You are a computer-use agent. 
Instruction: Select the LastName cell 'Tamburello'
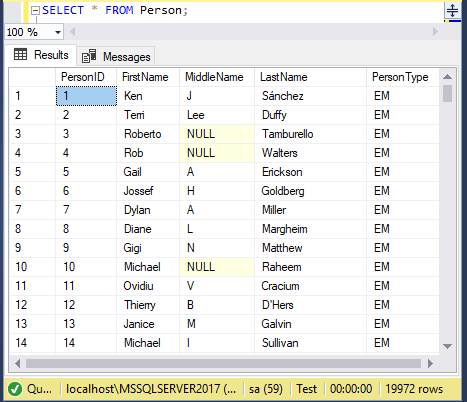pyautogui.click(x=310, y=134)
